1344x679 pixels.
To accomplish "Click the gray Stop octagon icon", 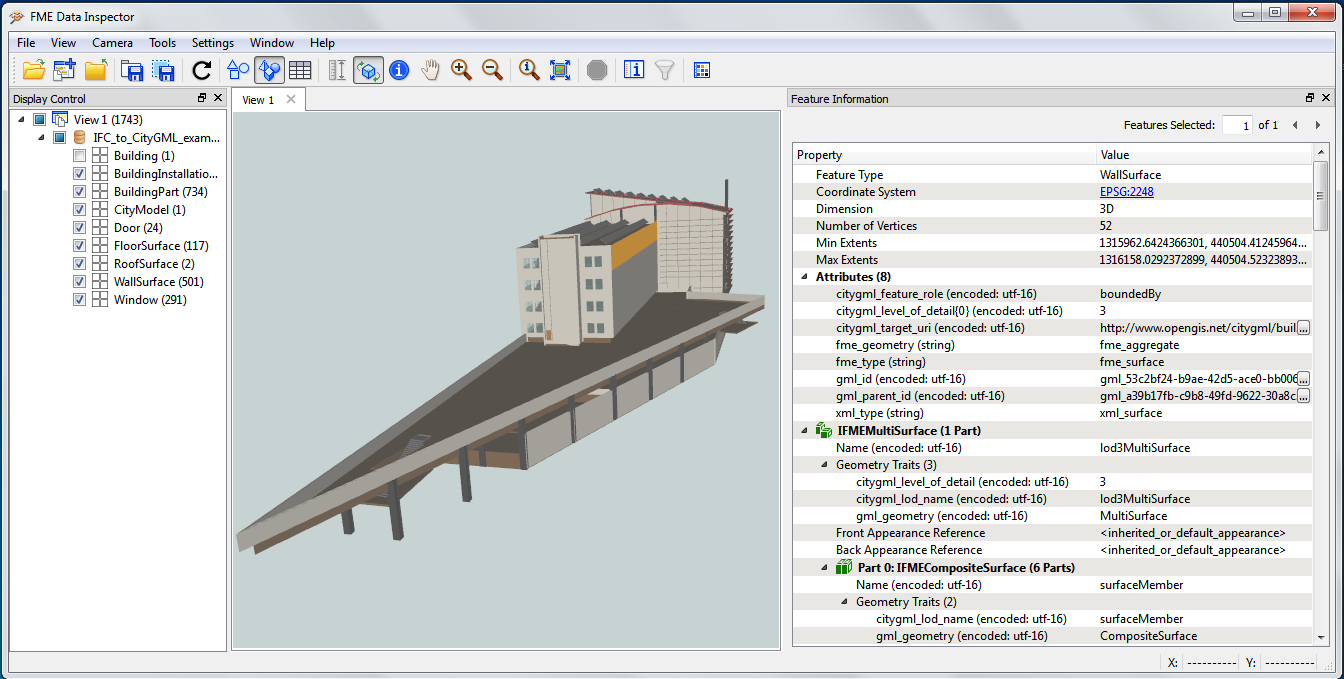I will (597, 70).
